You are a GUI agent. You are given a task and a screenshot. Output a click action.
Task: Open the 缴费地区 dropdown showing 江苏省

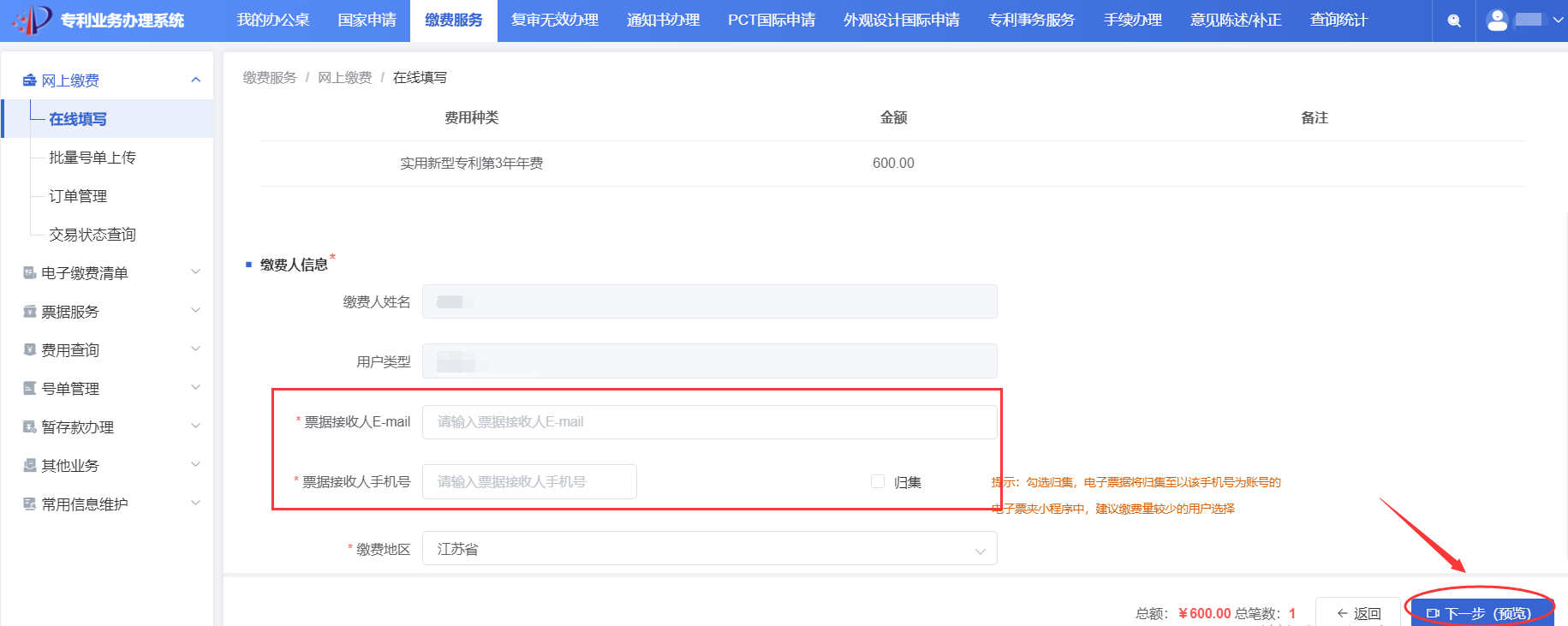click(709, 548)
